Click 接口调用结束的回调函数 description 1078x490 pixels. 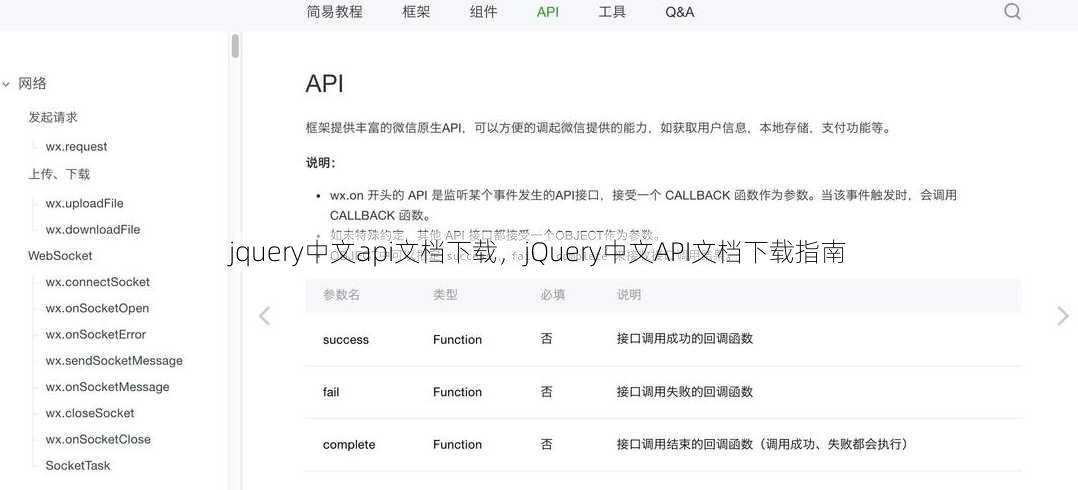pos(763,444)
